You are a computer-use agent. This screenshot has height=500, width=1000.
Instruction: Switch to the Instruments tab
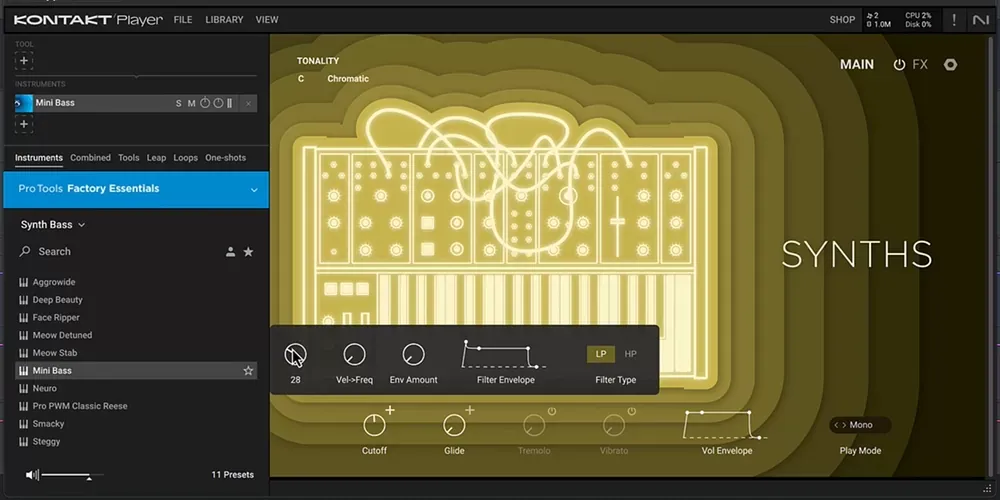[x=39, y=158]
